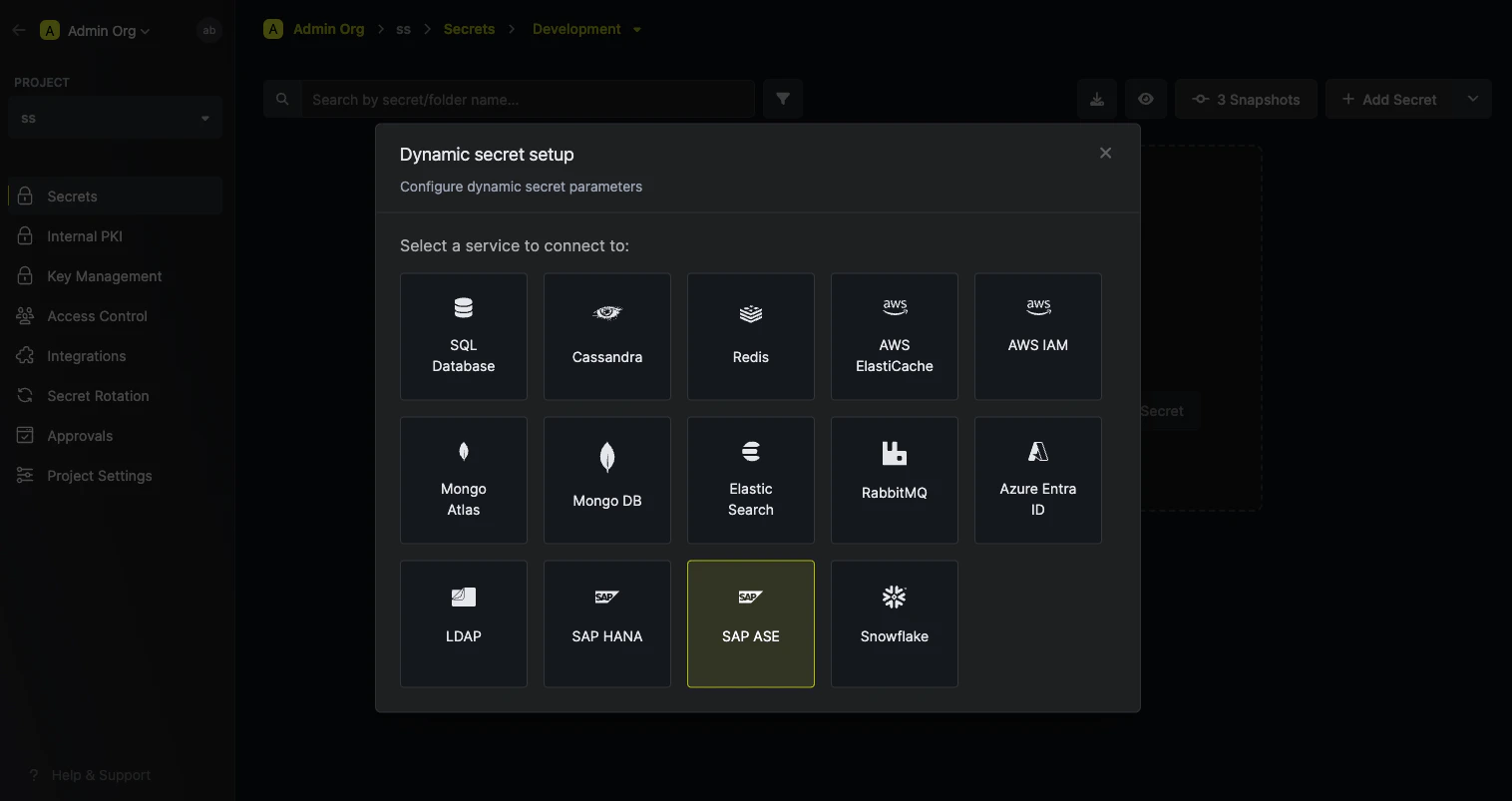
Task: Open the filter icon next to search
Action: (x=783, y=99)
